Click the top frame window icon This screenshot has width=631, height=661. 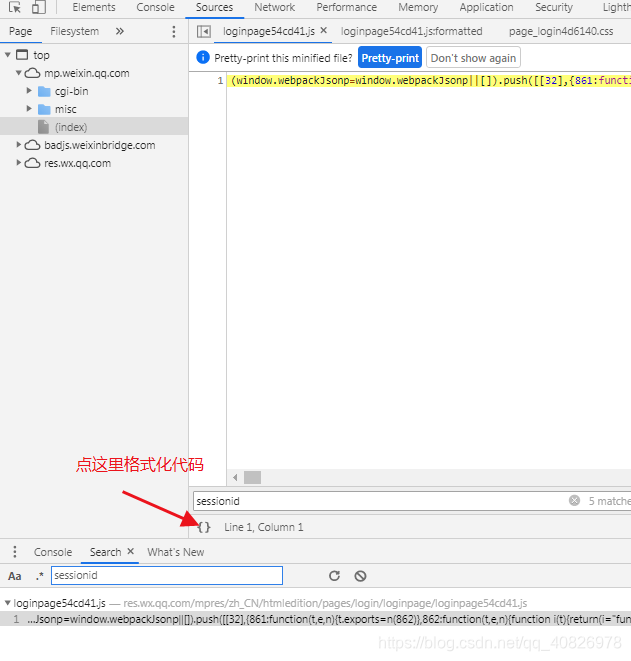tap(22, 54)
